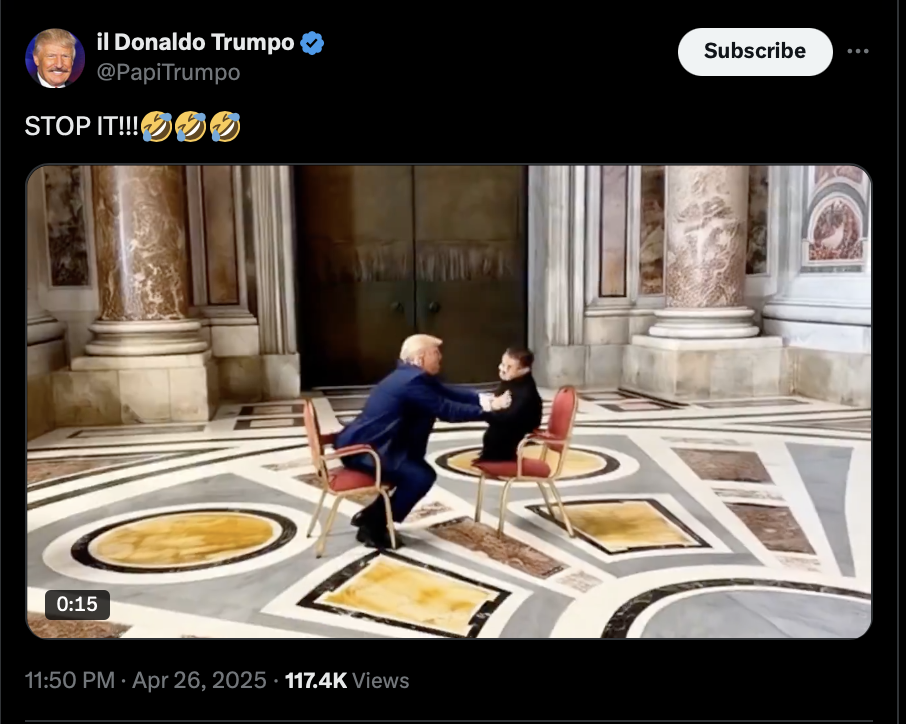
Task: Subscribe to il Donaldo Trumpo
Action: [755, 51]
